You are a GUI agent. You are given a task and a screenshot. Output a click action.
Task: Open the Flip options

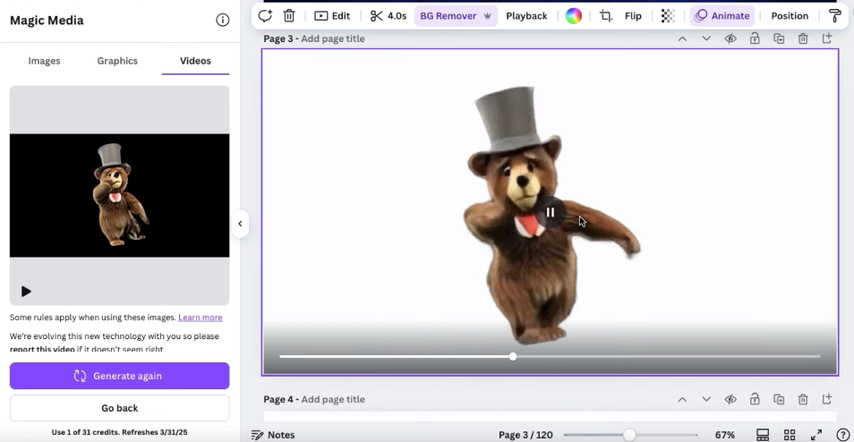633,16
